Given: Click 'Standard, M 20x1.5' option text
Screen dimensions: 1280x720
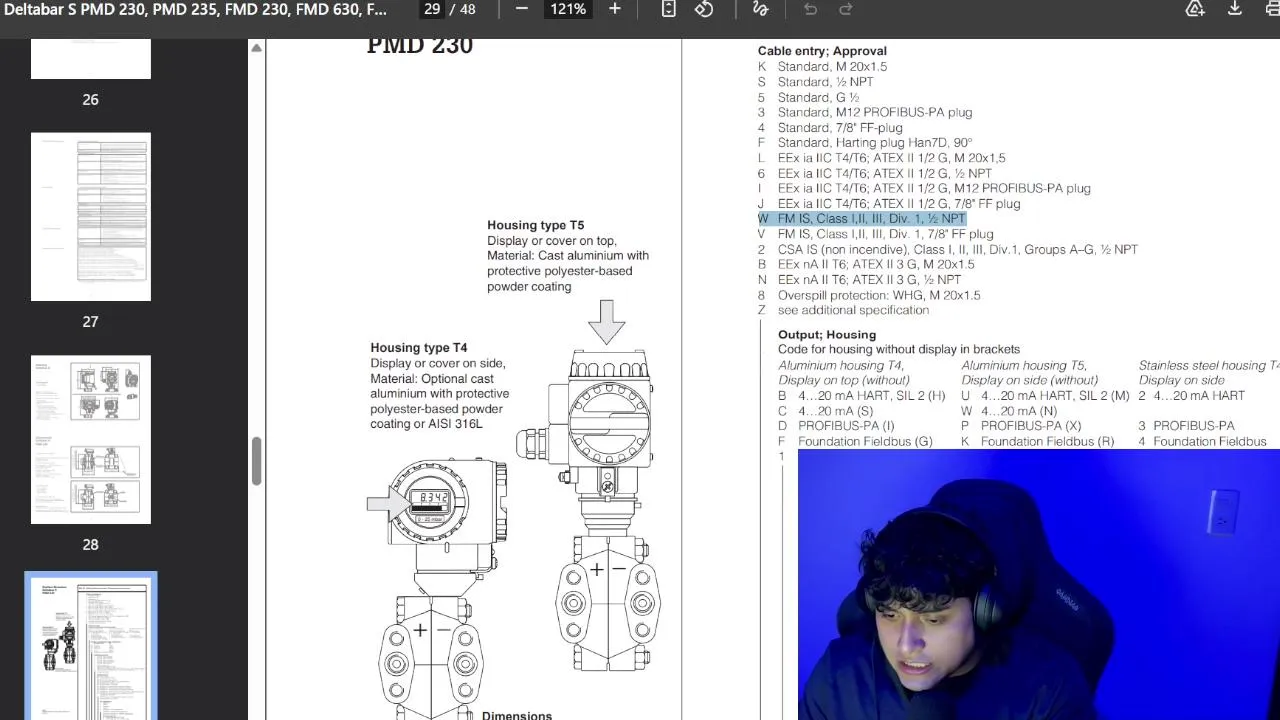Looking at the screenshot, I should (x=832, y=67).
